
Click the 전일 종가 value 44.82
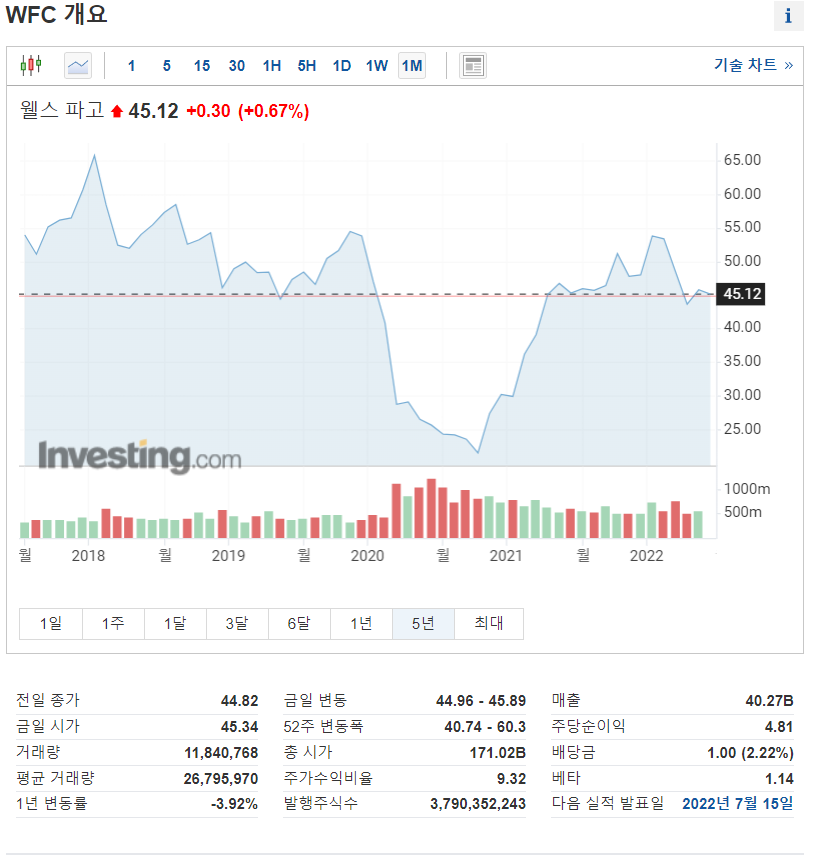(240, 701)
